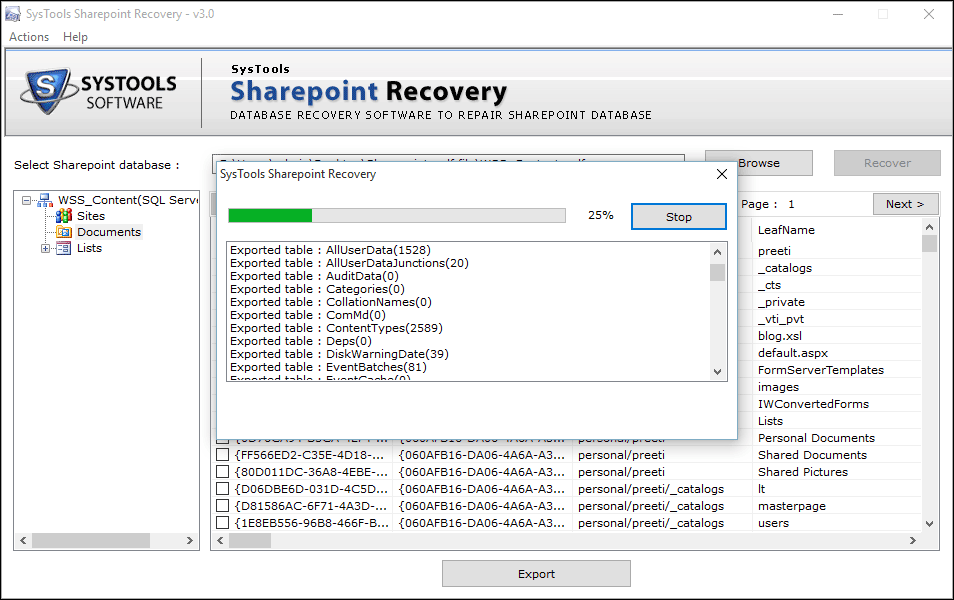Select the '_catalogs' entry in LeafName column
954x600 pixels.
[785, 268]
